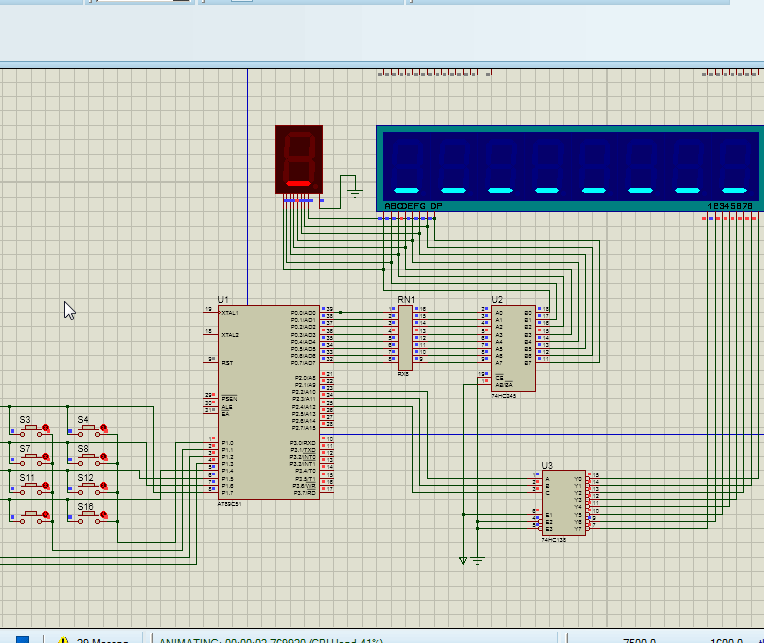Click push button S4 actuator
This screenshot has width=764, height=643.
click(89, 428)
